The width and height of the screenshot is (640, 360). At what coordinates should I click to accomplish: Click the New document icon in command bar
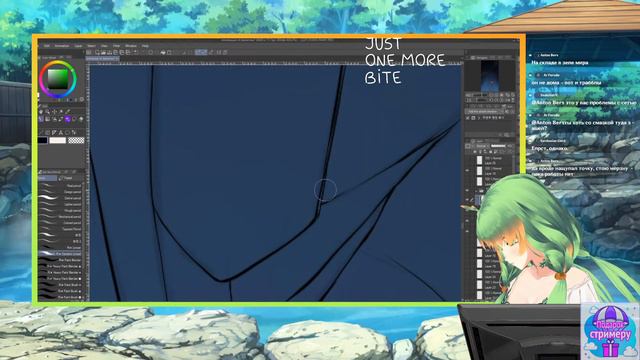click(x=97, y=52)
